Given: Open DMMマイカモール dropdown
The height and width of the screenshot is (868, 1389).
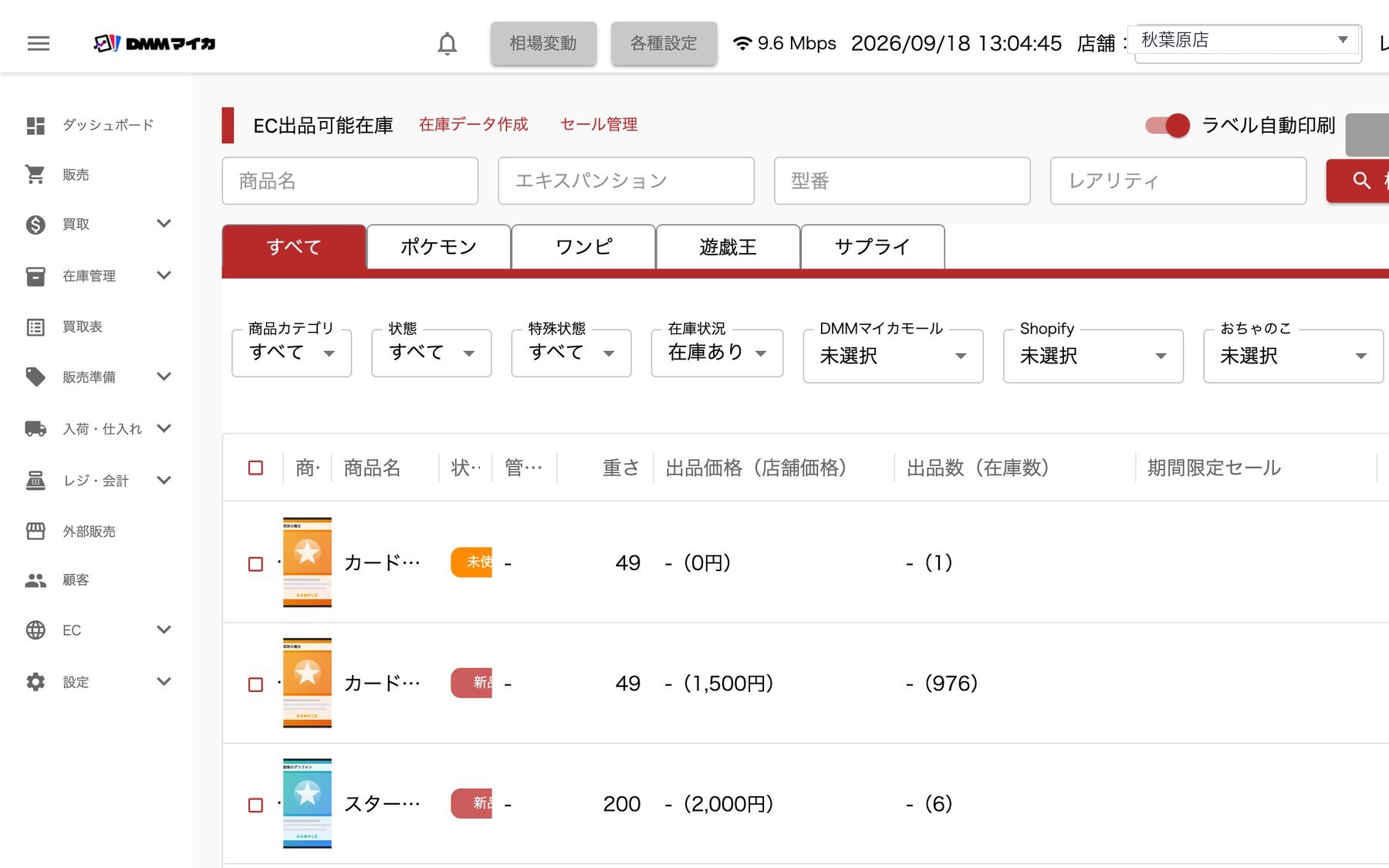Looking at the screenshot, I should click(x=893, y=356).
